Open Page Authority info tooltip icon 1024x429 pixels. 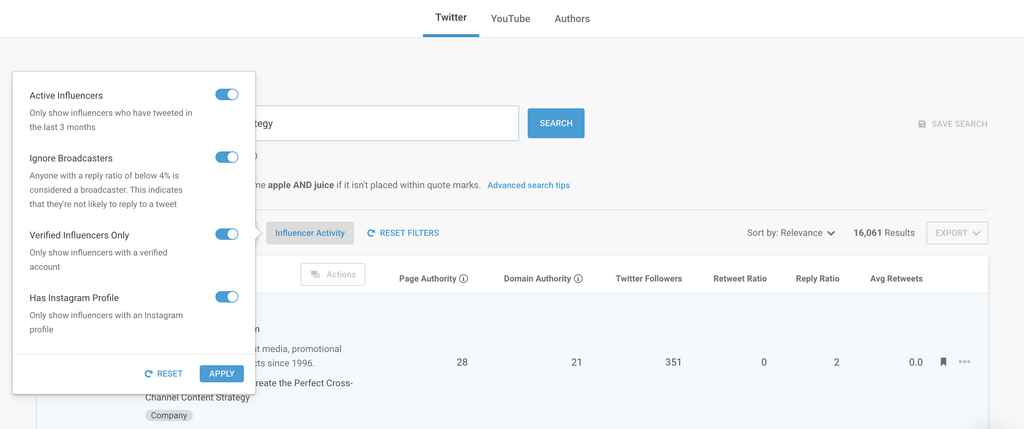pos(464,279)
